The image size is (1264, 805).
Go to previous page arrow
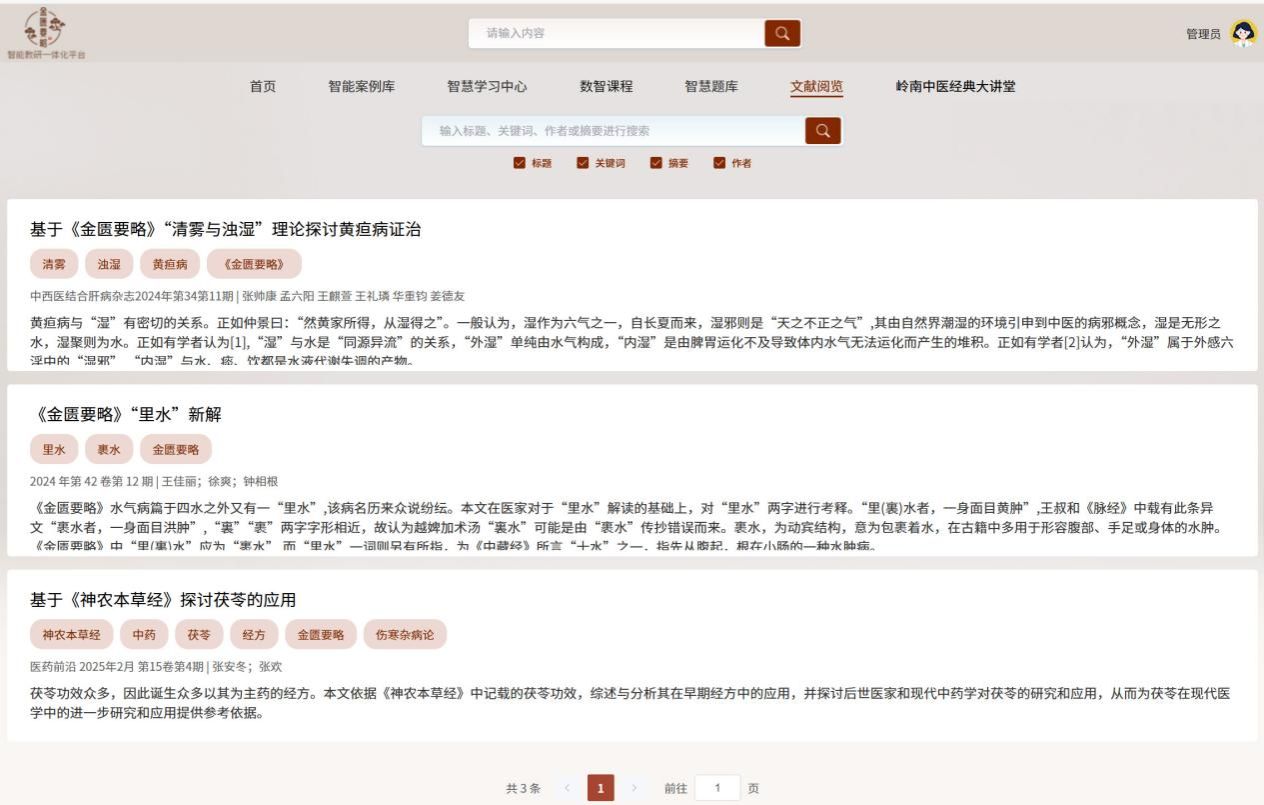567,788
